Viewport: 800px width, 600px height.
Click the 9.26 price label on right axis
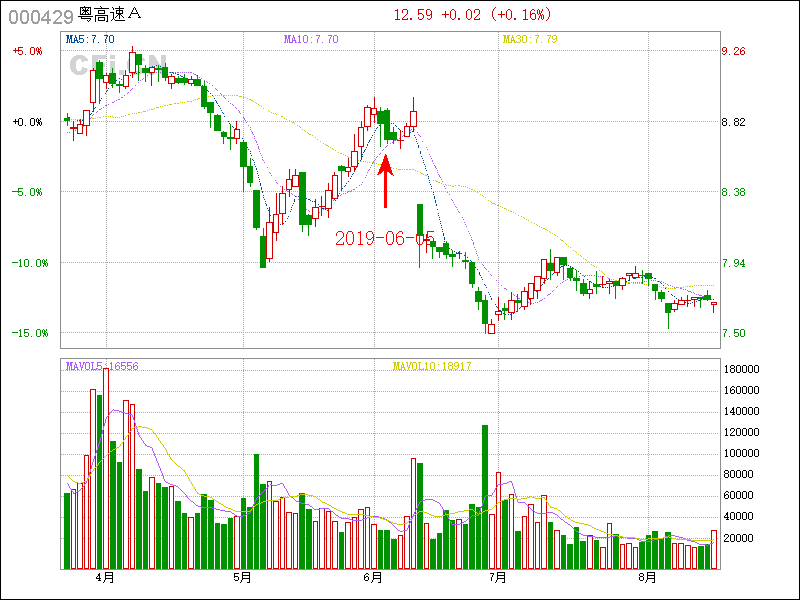click(734, 51)
